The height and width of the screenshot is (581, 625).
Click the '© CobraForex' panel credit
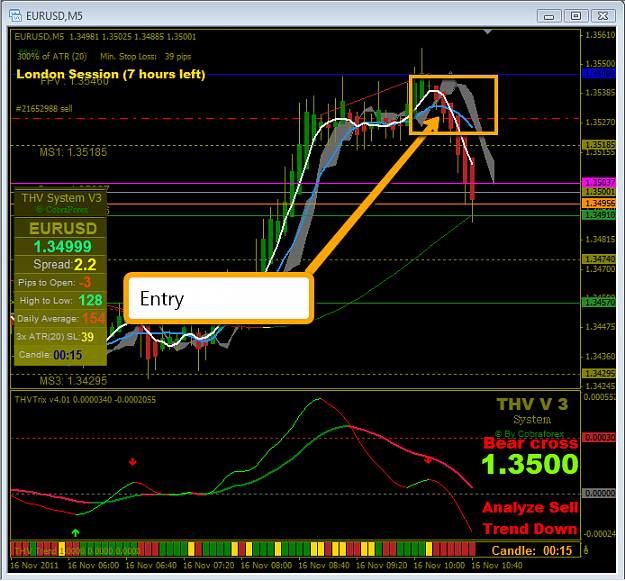[x=62, y=210]
